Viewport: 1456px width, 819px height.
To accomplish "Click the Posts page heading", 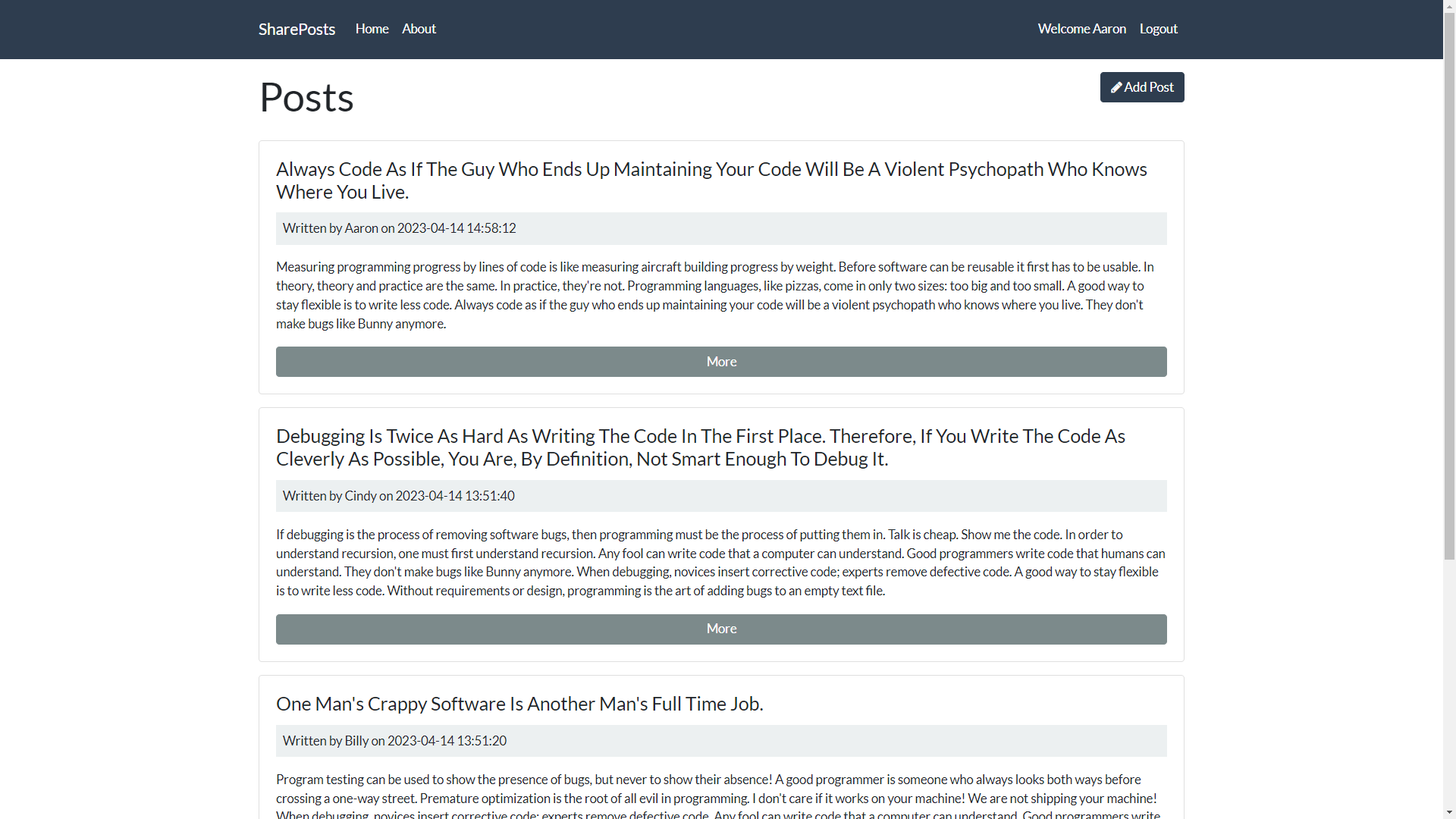I will pyautogui.click(x=306, y=97).
